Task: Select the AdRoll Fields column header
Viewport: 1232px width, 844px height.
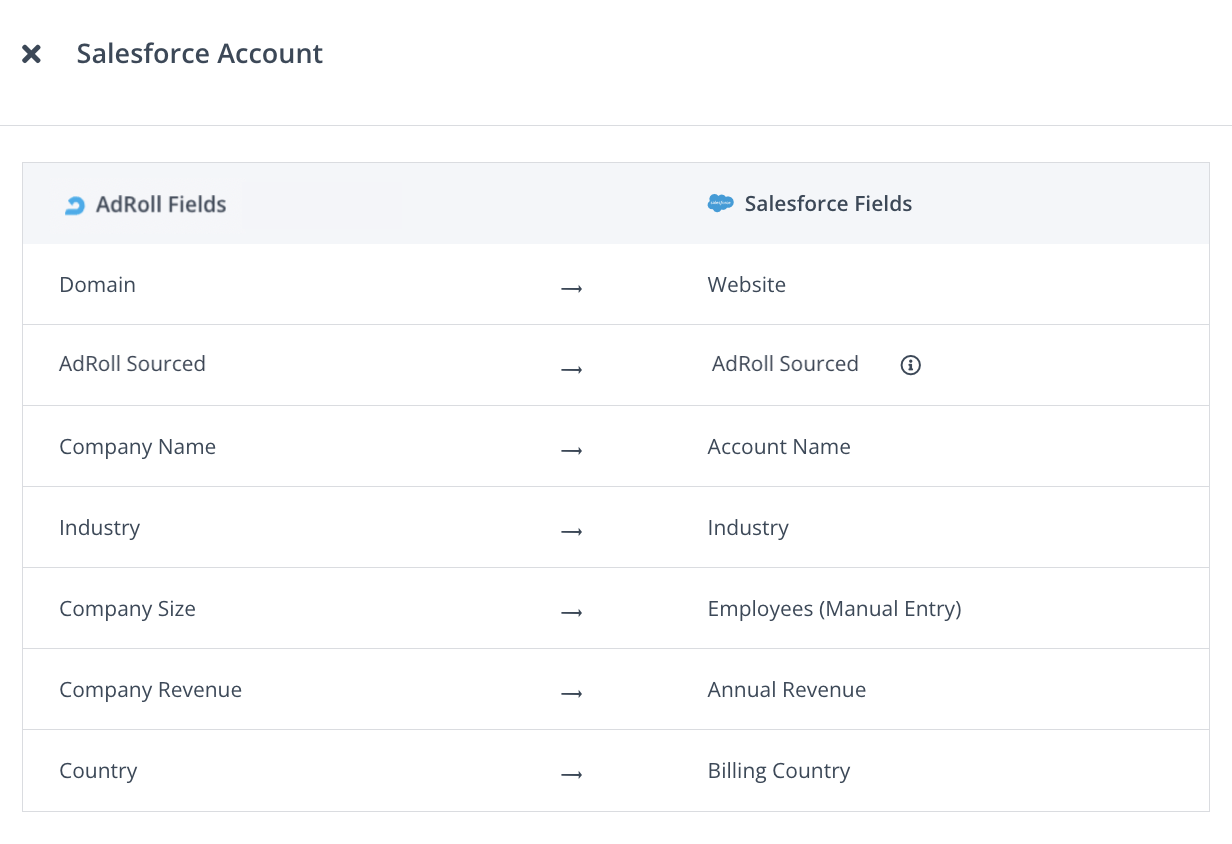Action: point(160,204)
